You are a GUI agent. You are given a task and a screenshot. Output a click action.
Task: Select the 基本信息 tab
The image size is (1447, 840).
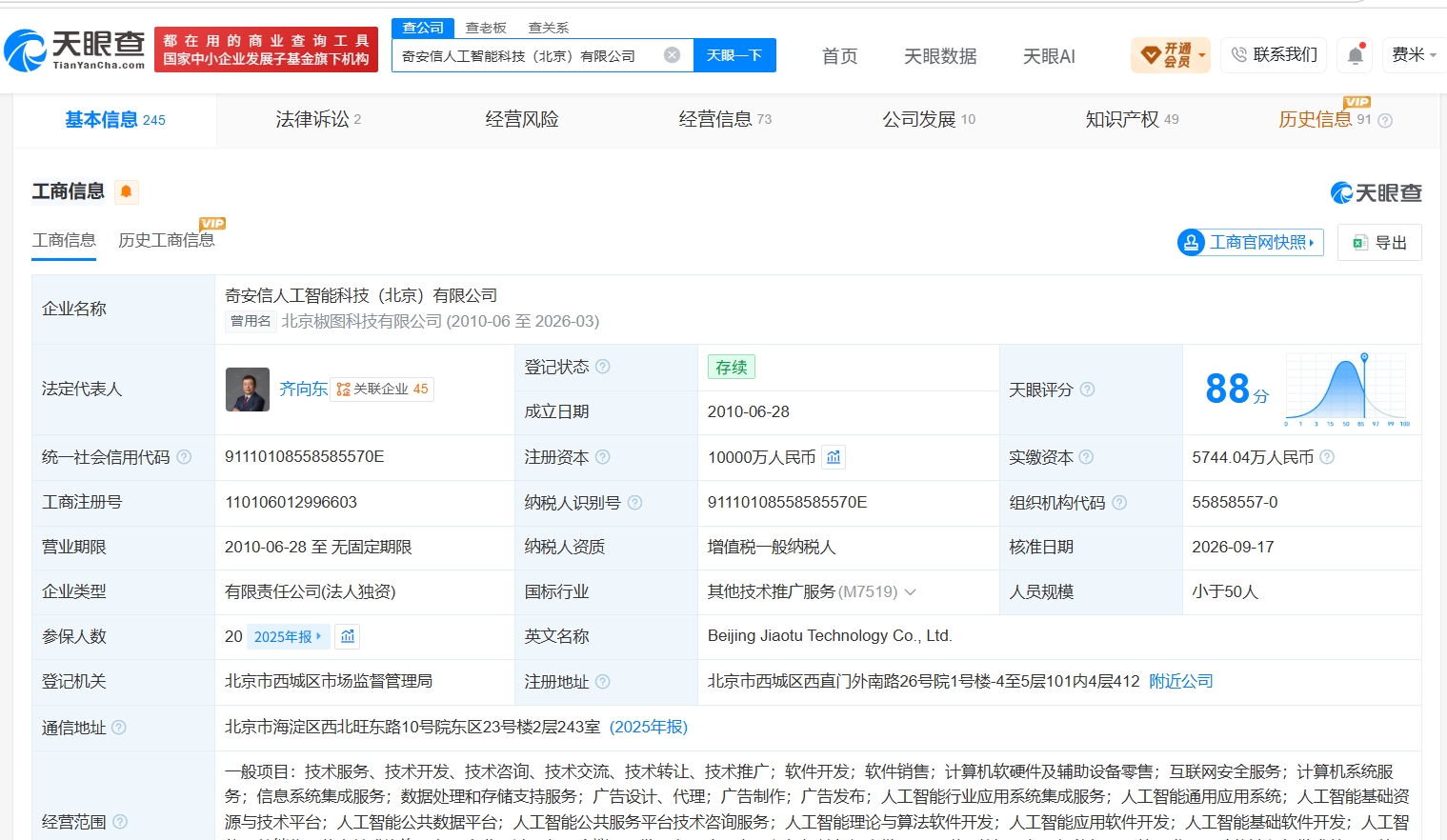(x=115, y=119)
